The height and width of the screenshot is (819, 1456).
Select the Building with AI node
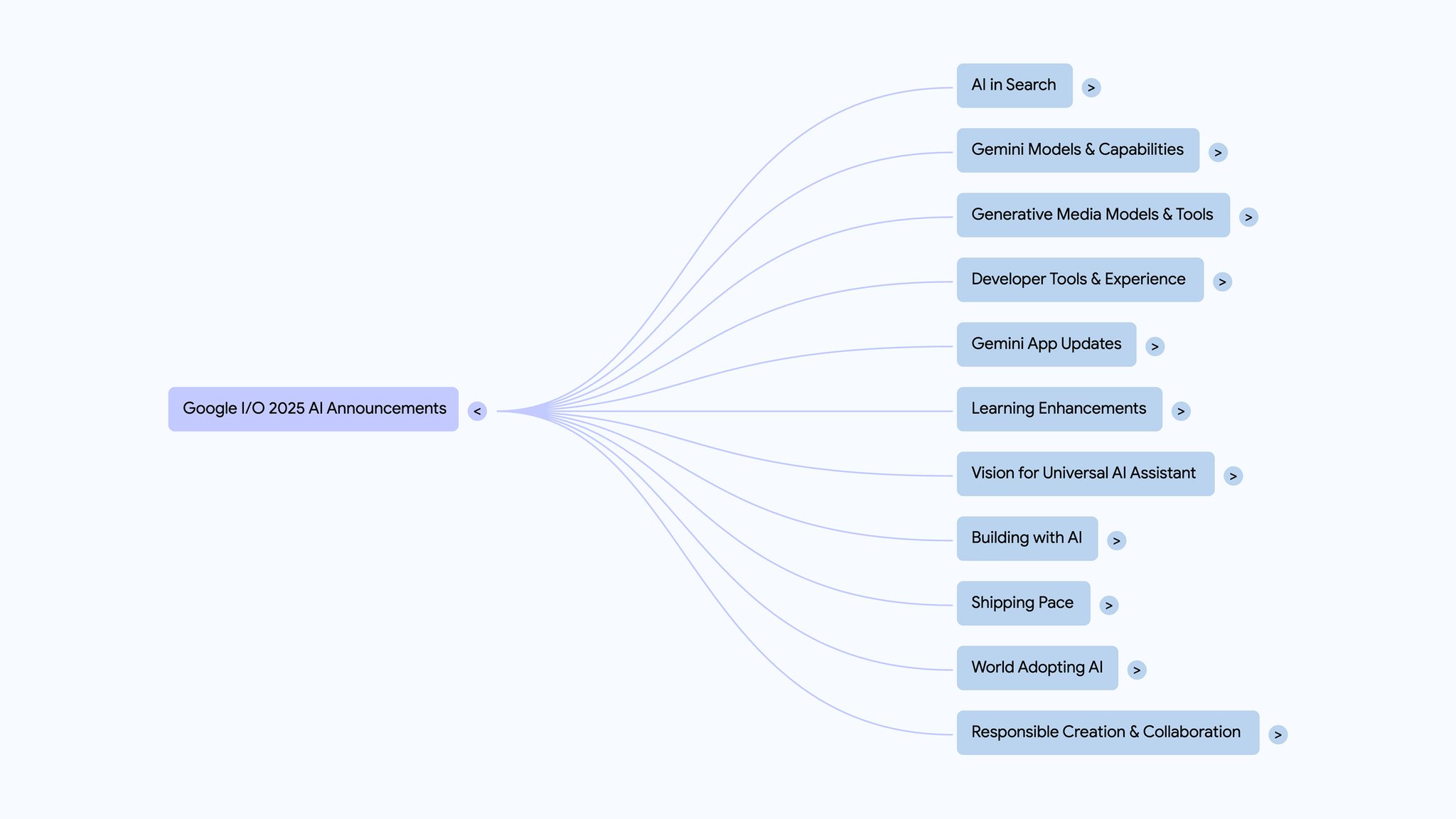1027,538
